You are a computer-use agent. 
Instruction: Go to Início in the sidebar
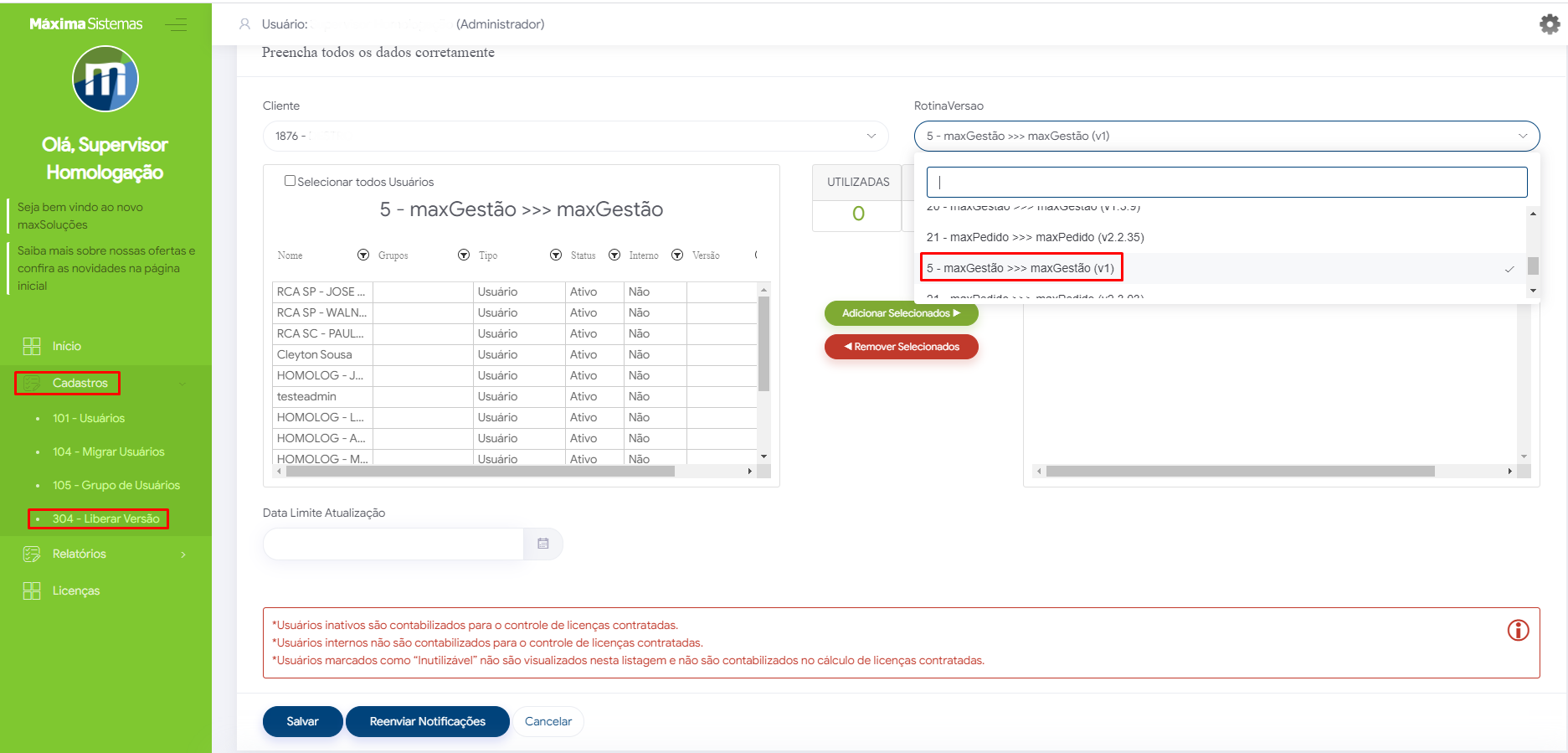coord(67,346)
